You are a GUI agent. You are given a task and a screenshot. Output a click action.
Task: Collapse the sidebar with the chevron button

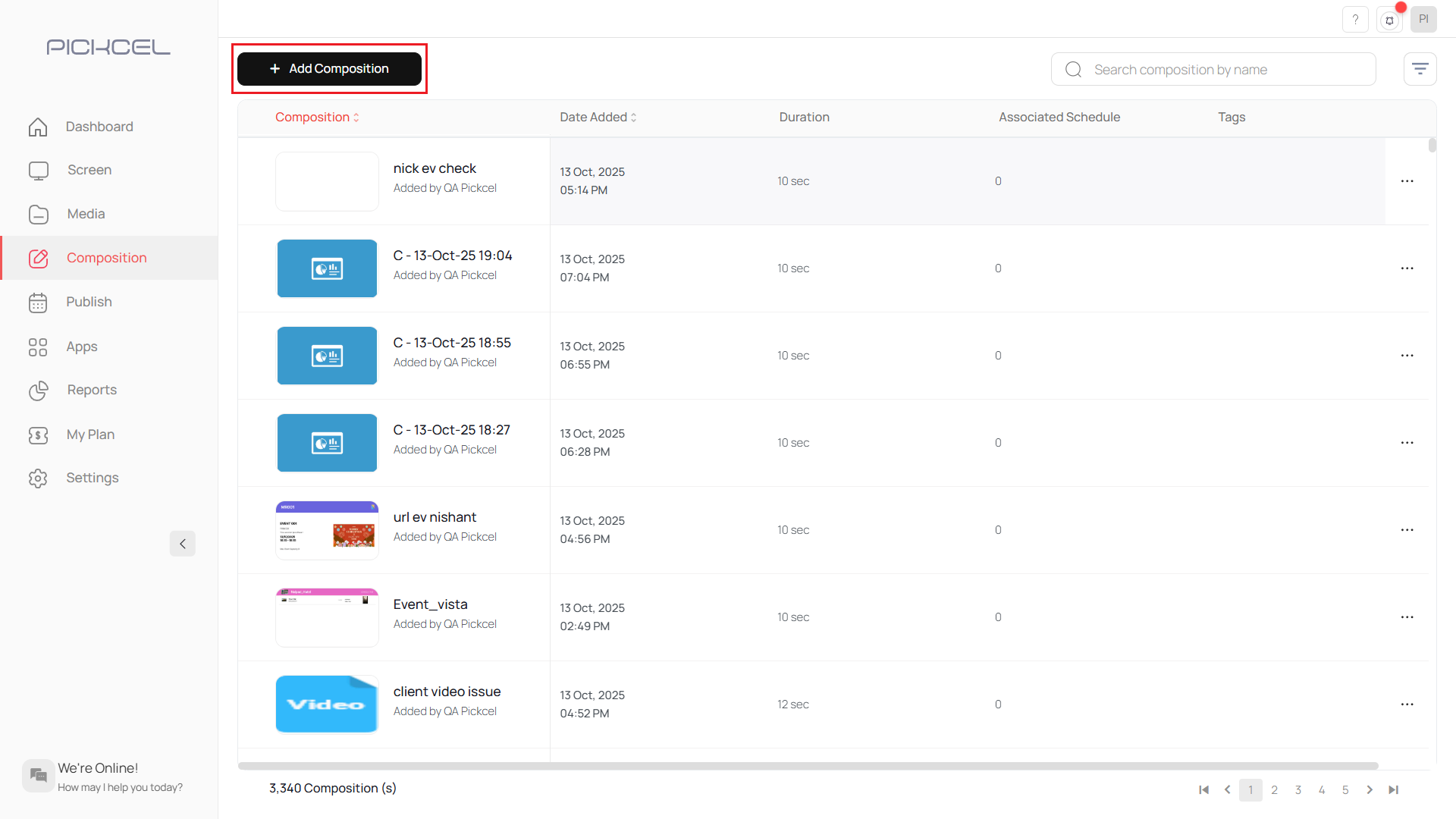click(183, 544)
